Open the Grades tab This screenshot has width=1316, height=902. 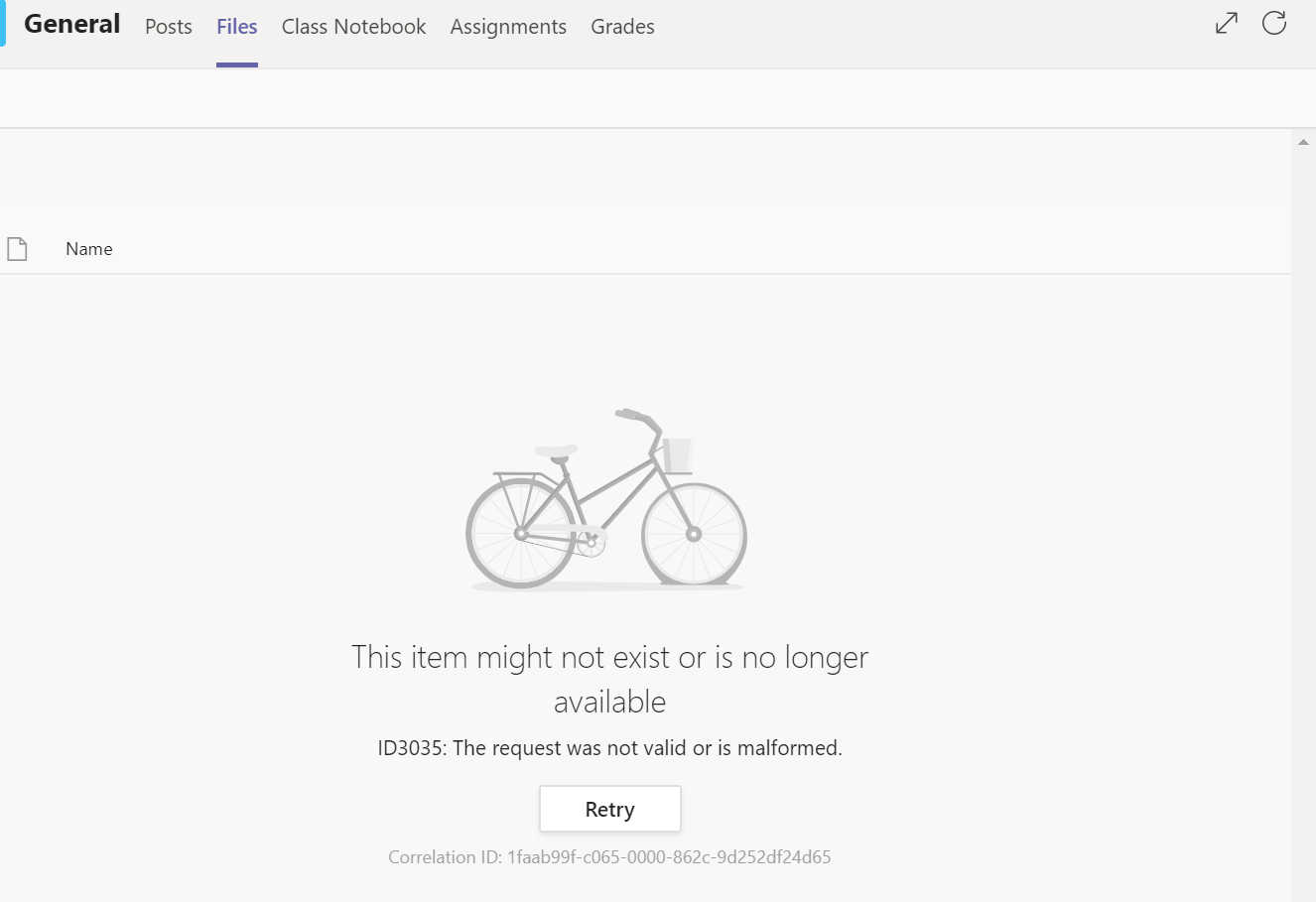(x=622, y=27)
